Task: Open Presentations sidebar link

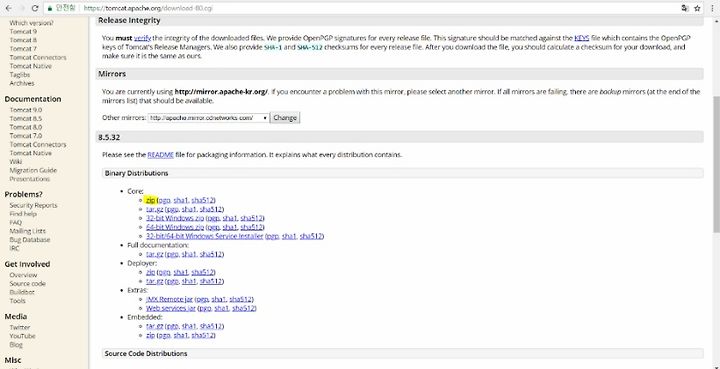Action: click(30, 179)
